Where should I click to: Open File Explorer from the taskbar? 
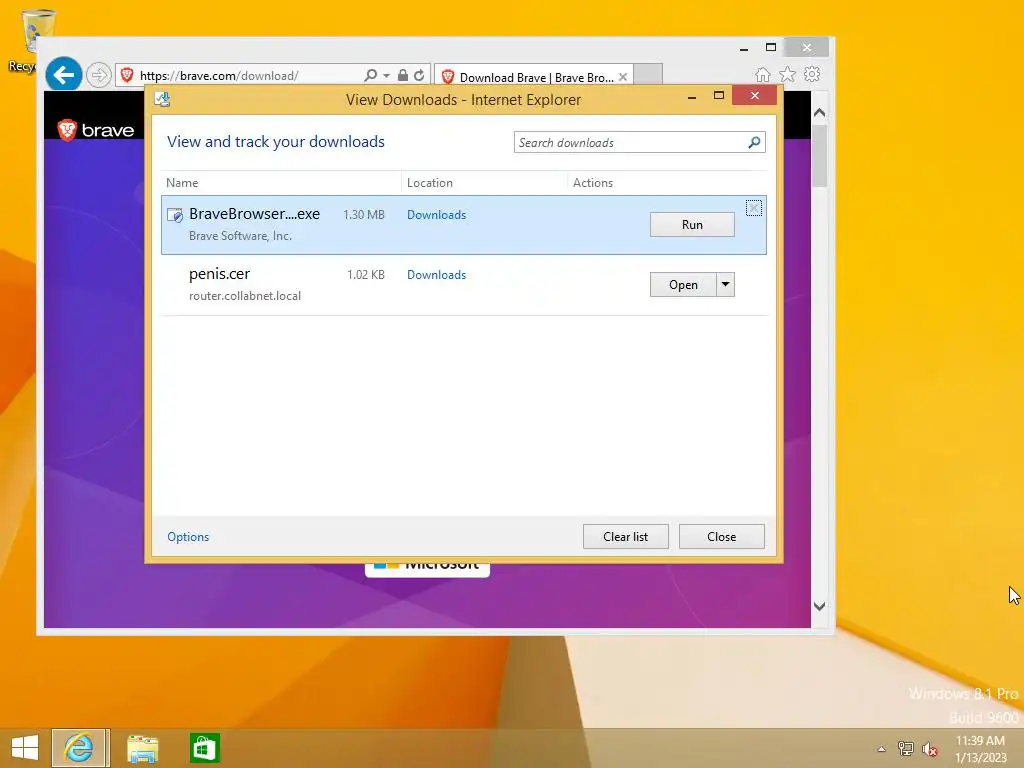tap(142, 748)
